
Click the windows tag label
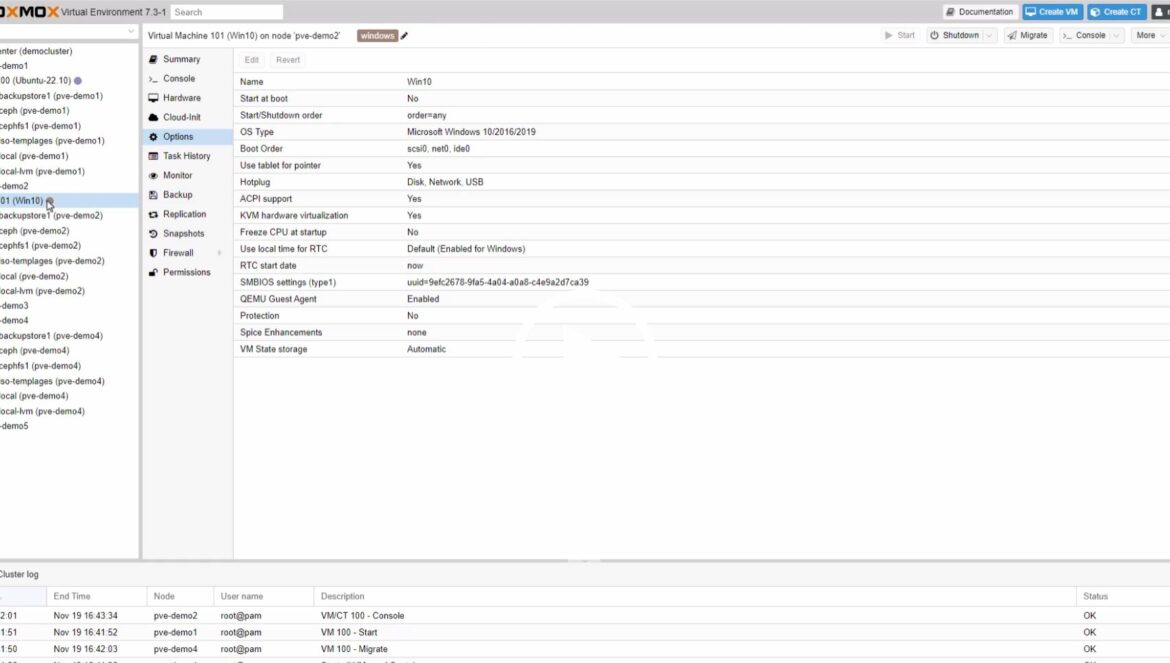point(377,36)
